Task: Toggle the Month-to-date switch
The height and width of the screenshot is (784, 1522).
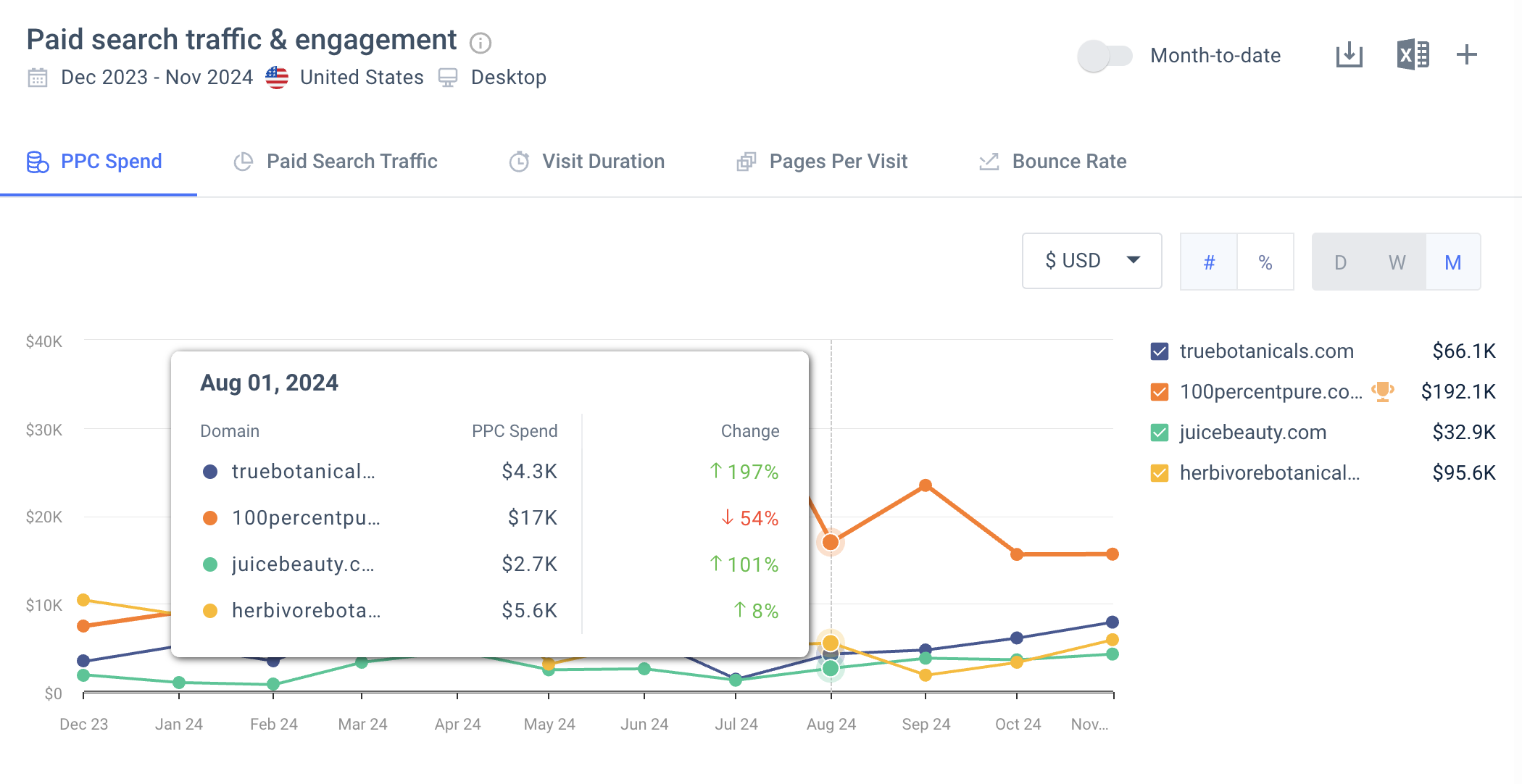Action: click(1105, 56)
